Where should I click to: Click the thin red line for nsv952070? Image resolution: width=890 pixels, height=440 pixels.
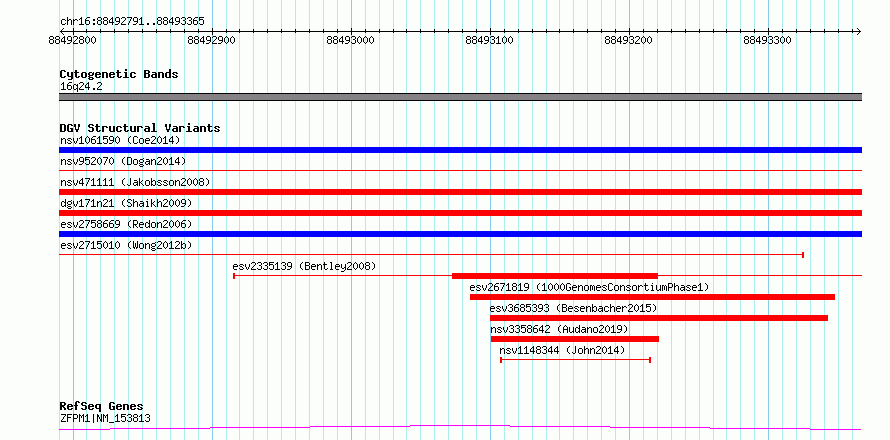[460, 170]
